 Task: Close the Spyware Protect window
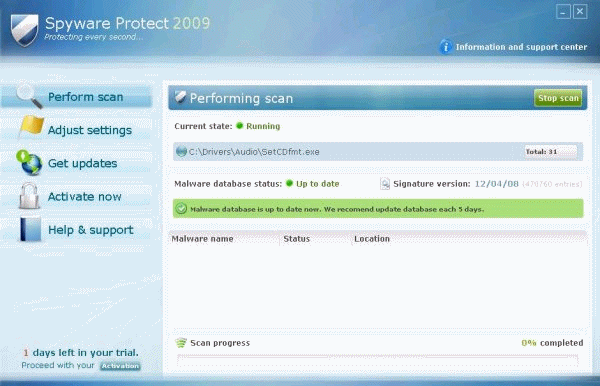pos(580,12)
